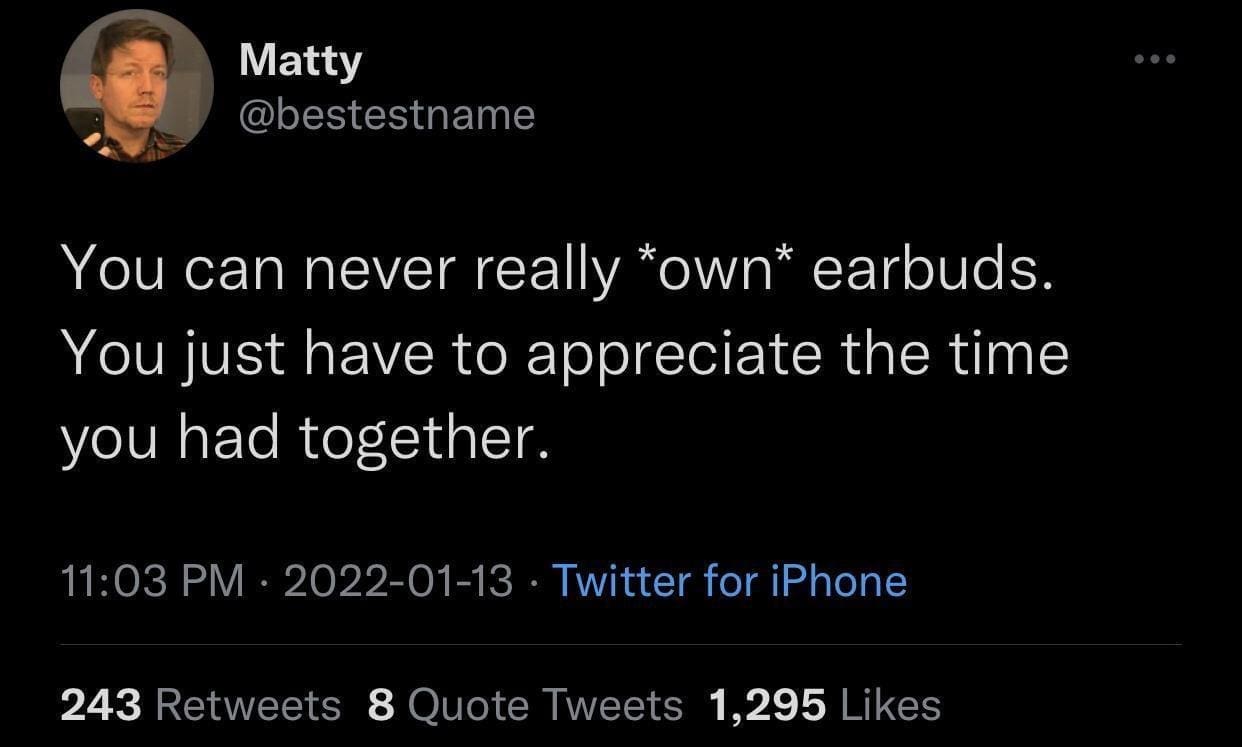Open the Quote Tweets label
Image resolution: width=1242 pixels, height=747 pixels.
point(546,706)
